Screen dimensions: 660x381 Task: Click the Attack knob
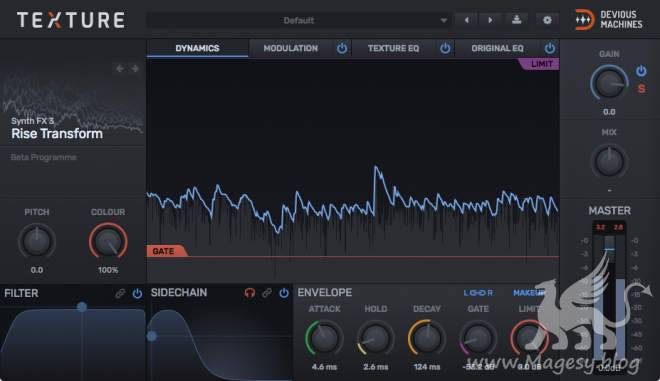324,338
